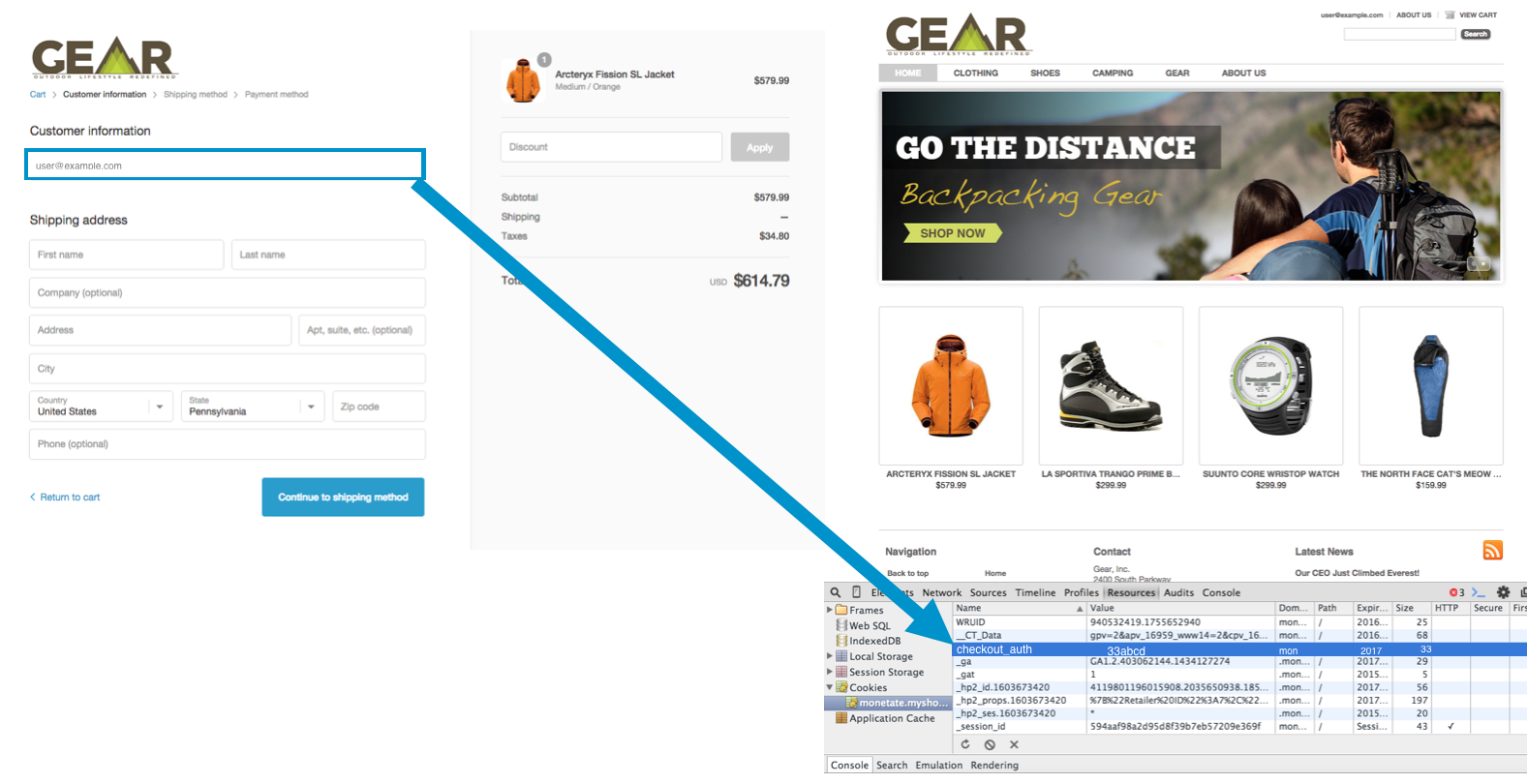The image size is (1527, 784).
Task: Go to the CLOTHING menu on the store
Action: pyautogui.click(x=975, y=73)
